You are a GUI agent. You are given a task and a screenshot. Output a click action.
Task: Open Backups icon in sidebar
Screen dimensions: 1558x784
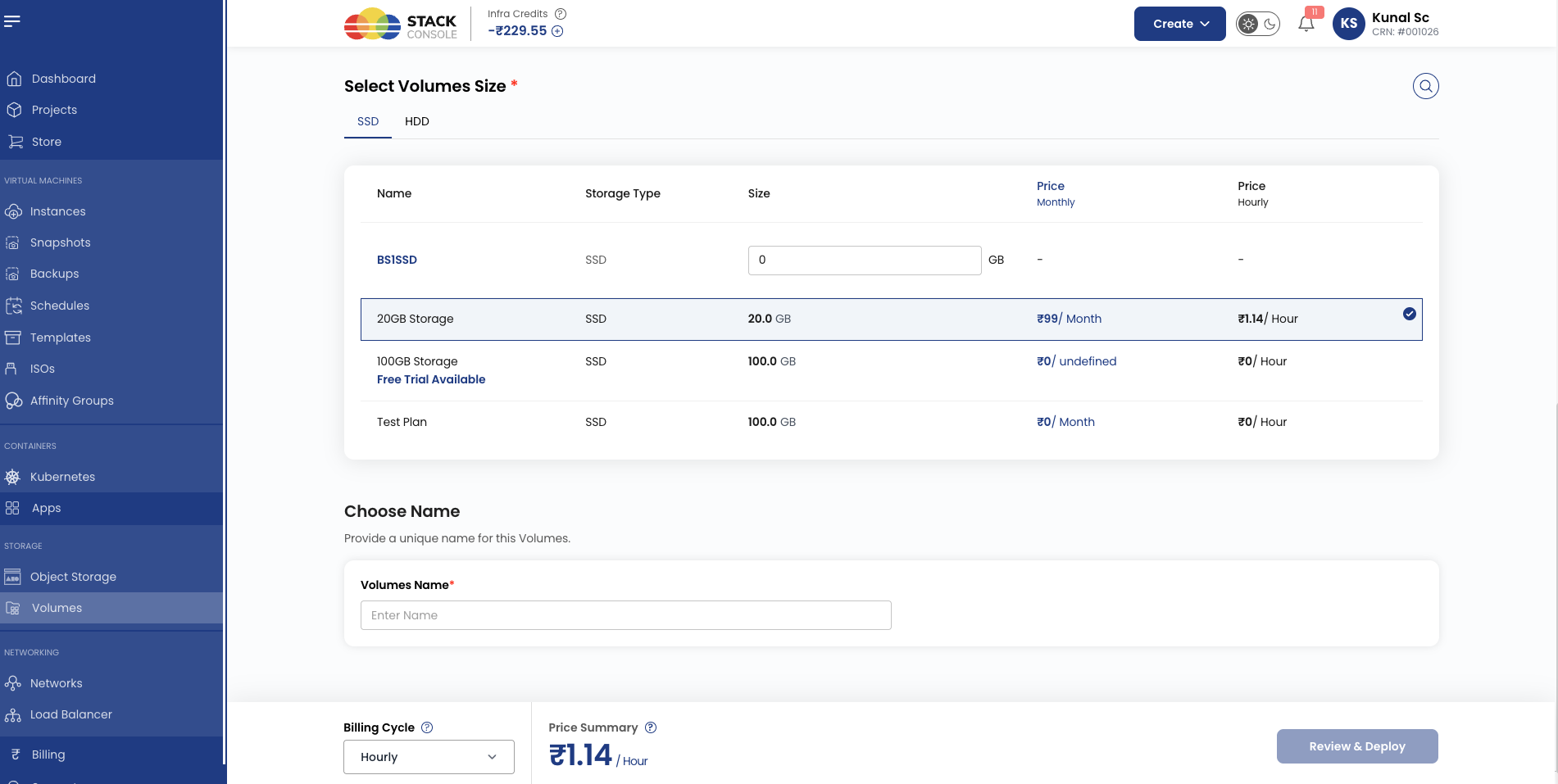tap(13, 274)
